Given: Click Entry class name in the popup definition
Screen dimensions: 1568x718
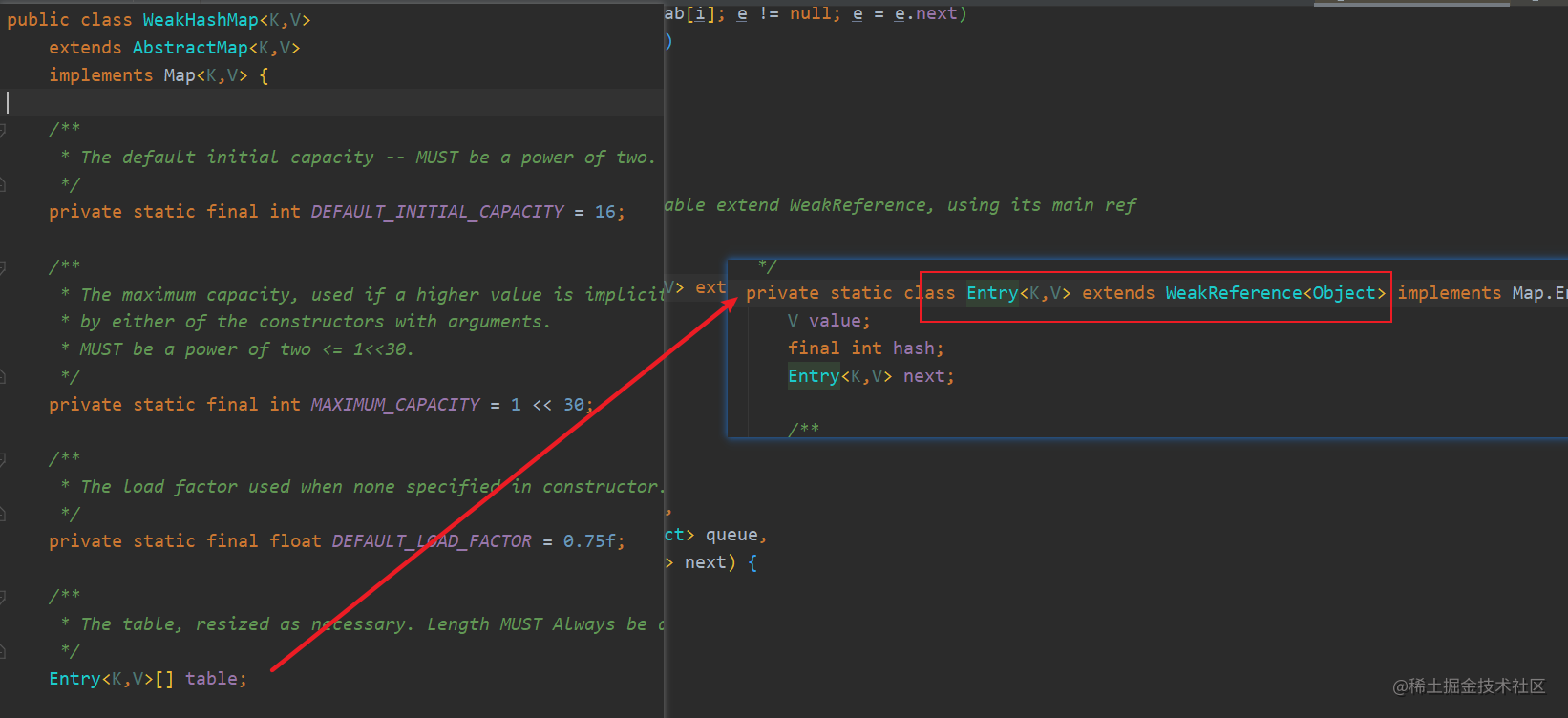Looking at the screenshot, I should (992, 293).
